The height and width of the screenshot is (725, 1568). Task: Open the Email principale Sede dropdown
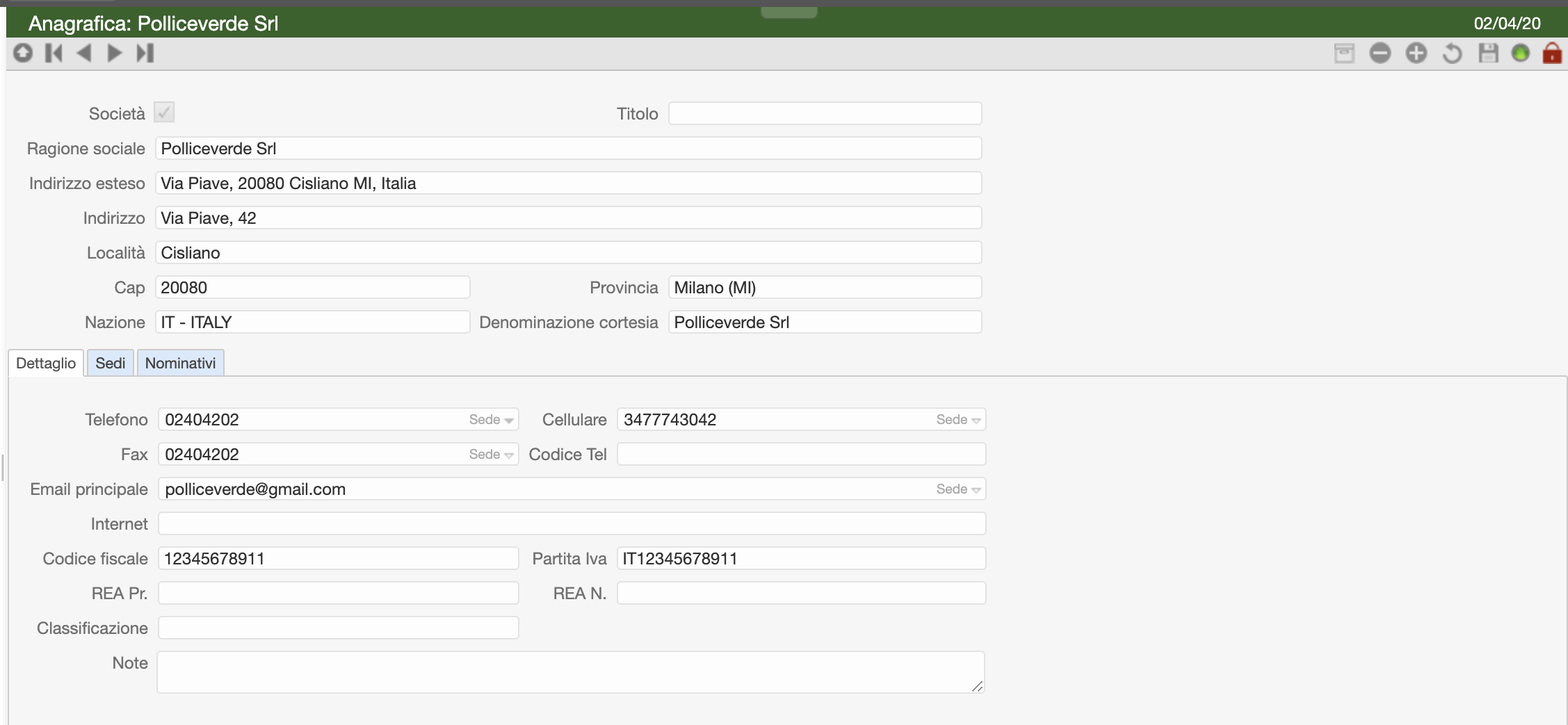coord(958,489)
